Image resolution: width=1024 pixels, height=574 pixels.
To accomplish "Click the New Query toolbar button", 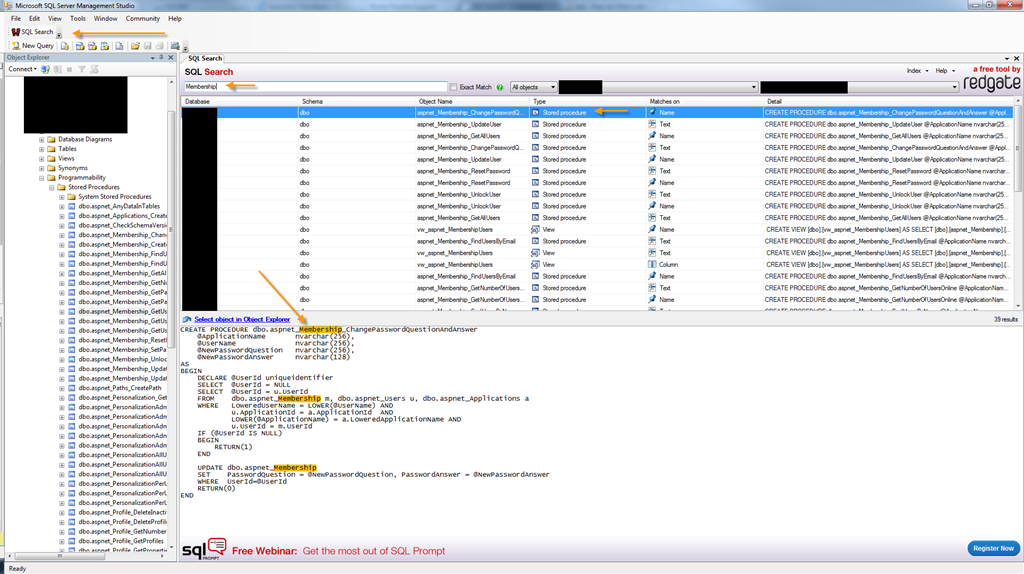I will pos(32,46).
